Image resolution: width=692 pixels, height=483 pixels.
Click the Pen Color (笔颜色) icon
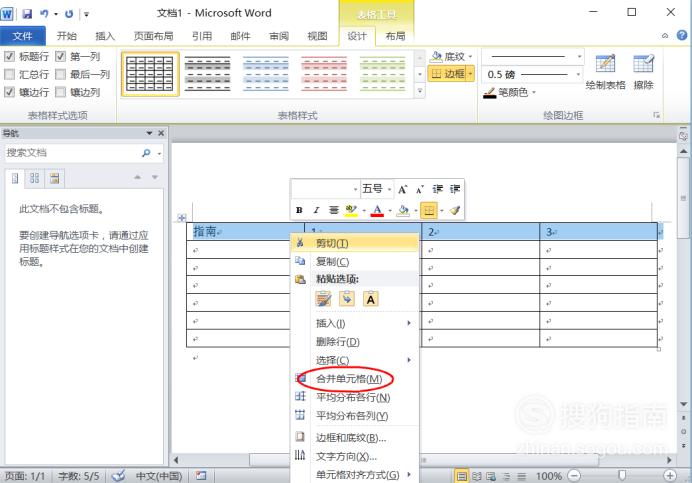pyautogui.click(x=489, y=93)
